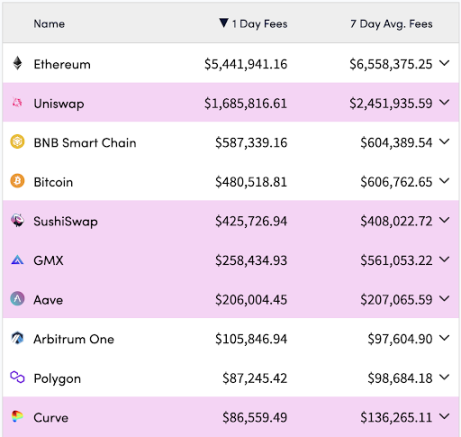Expand the Curve row chevron

(x=444, y=416)
